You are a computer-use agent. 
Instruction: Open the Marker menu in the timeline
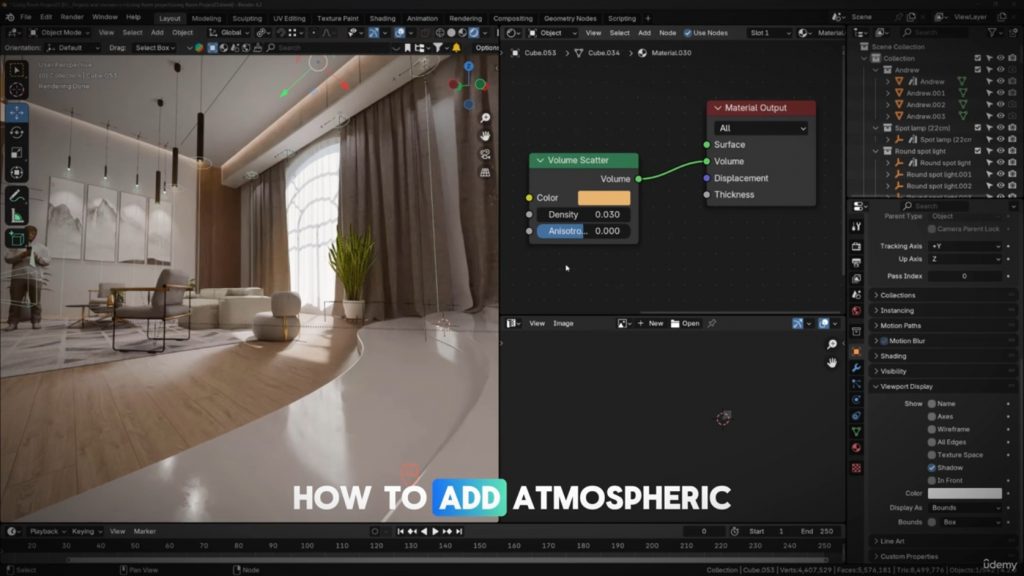(x=145, y=532)
